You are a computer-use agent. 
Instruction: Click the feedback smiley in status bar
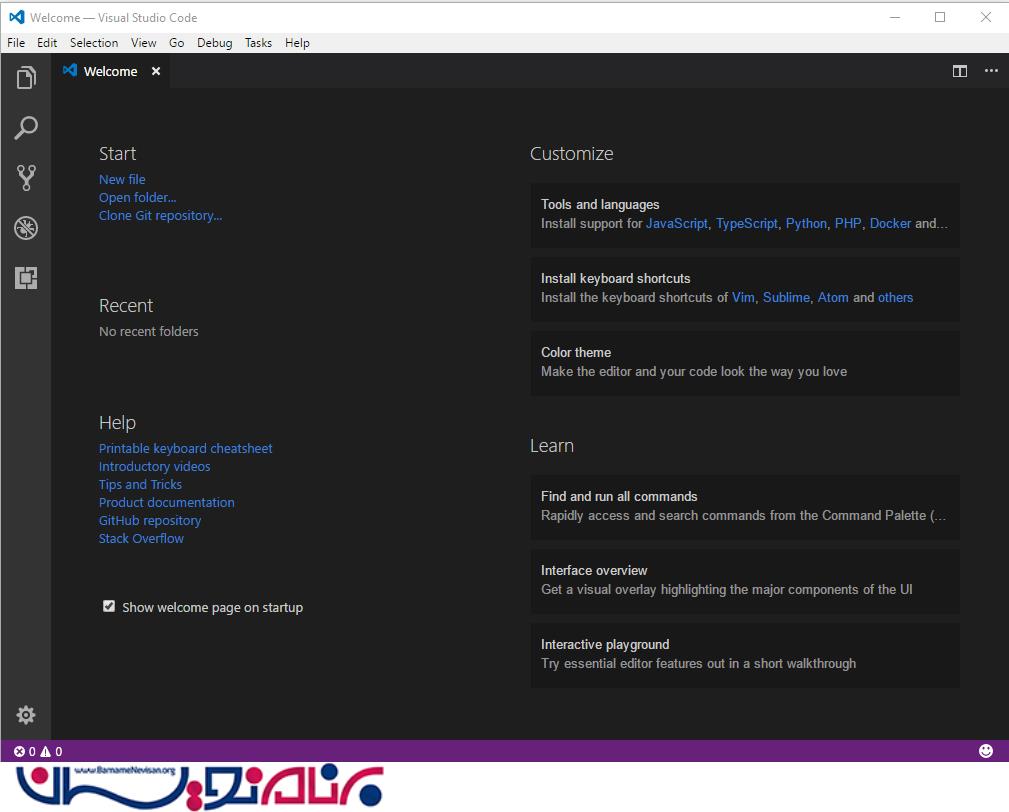tap(985, 751)
